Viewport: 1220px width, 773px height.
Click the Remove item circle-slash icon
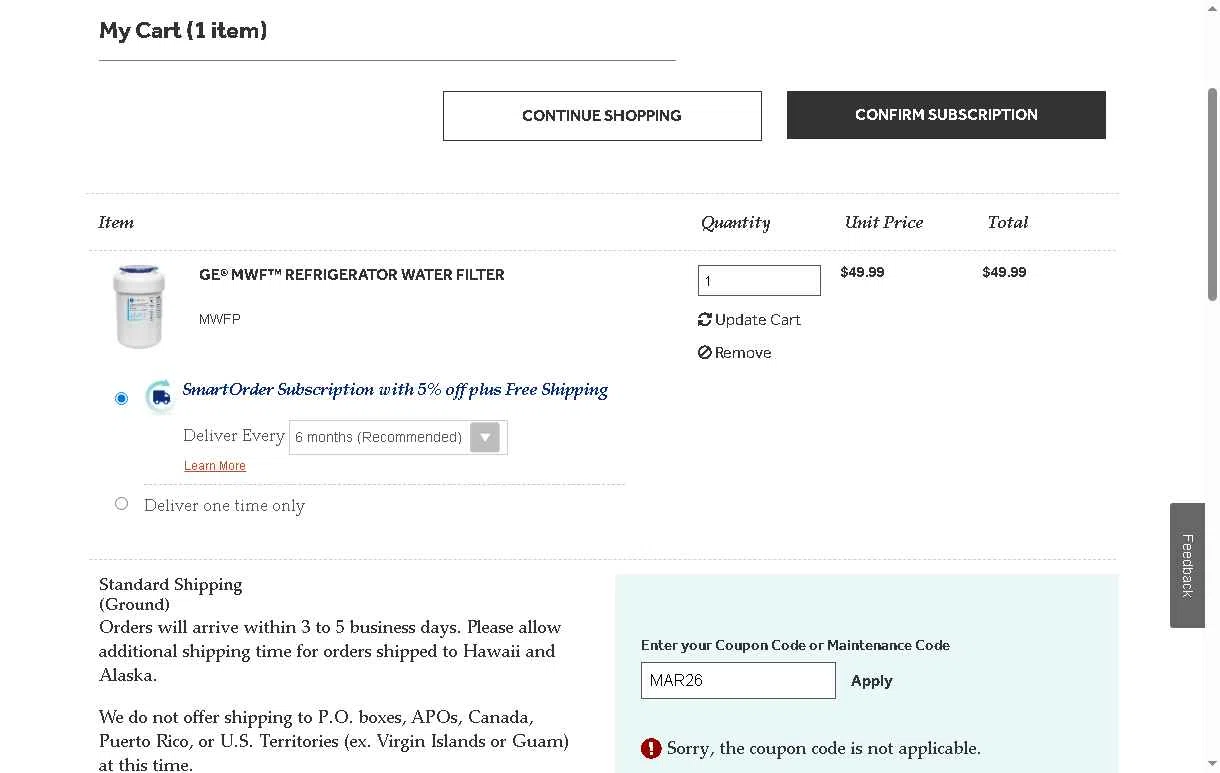click(x=705, y=353)
